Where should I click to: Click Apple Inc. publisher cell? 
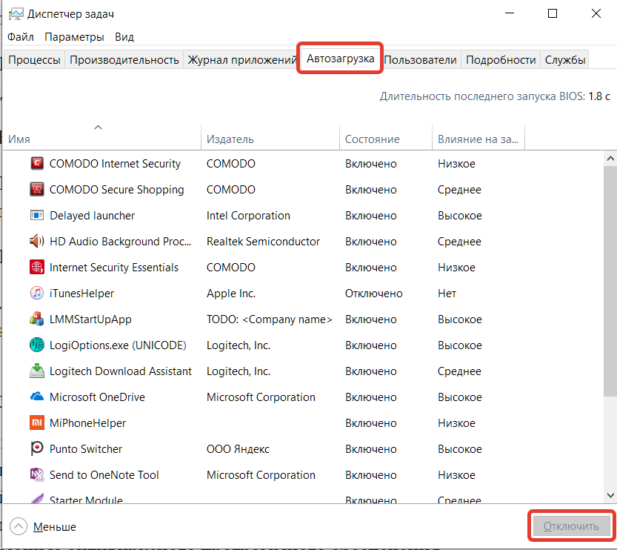(231, 293)
